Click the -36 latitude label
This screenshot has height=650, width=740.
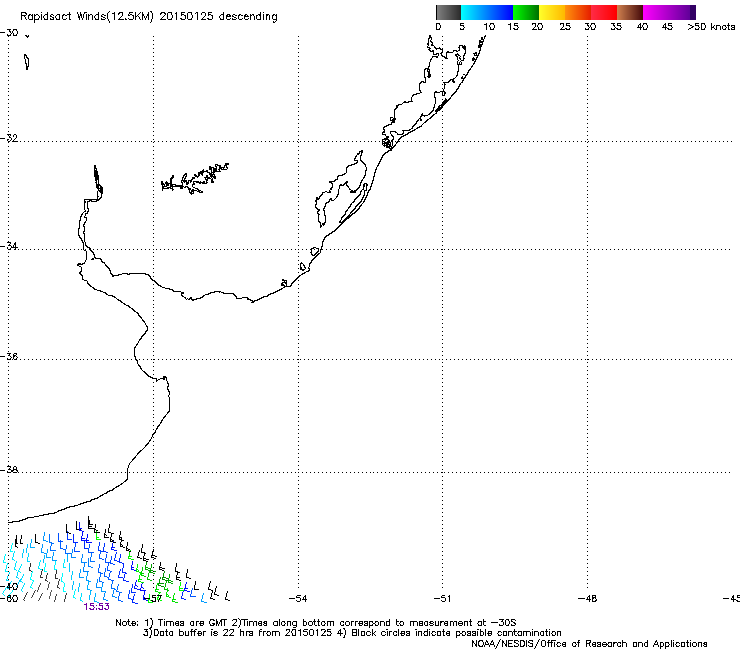tap(9, 356)
